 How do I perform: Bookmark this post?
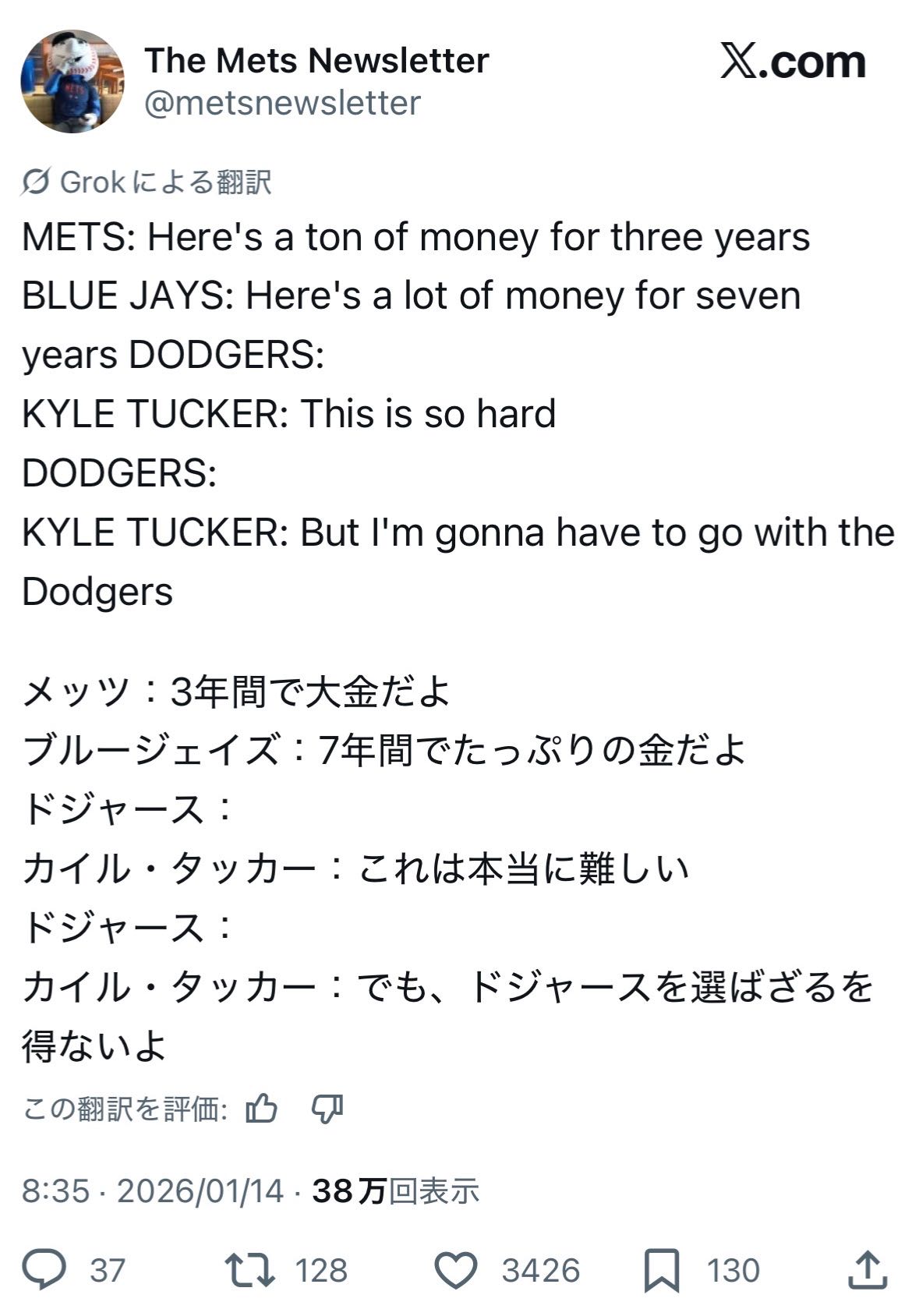point(661,1269)
